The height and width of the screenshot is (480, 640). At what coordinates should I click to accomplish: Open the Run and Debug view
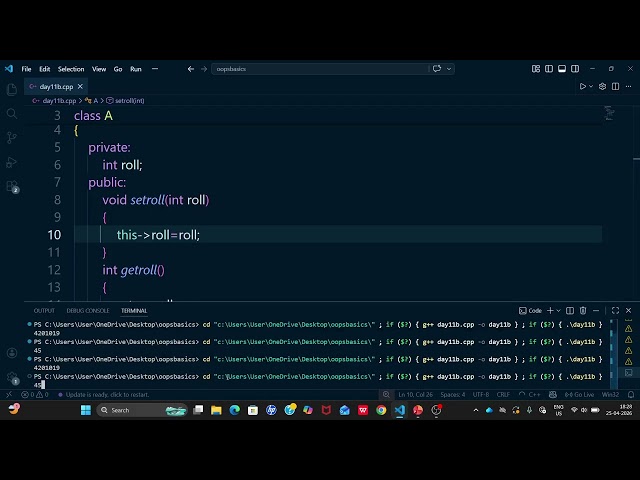pyautogui.click(x=12, y=162)
